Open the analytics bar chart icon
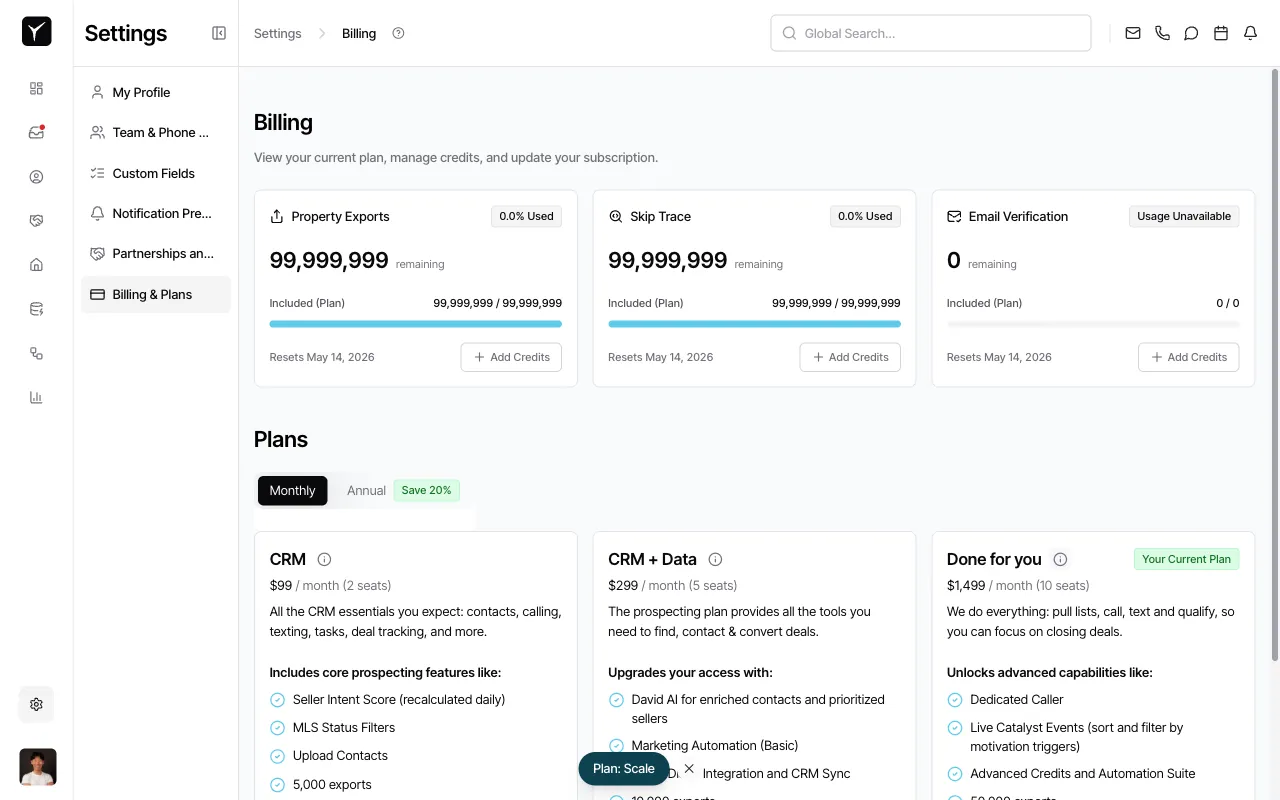Image resolution: width=1280 pixels, height=800 pixels. (x=36, y=397)
